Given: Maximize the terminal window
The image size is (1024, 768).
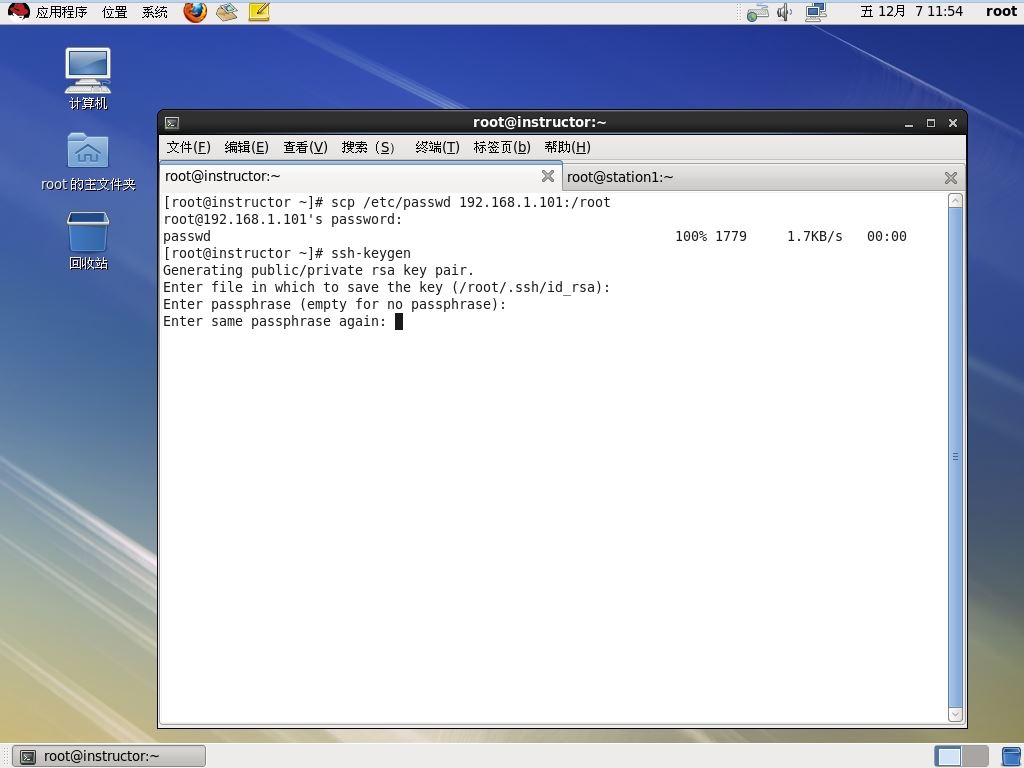Looking at the screenshot, I should pyautogui.click(x=931, y=123).
